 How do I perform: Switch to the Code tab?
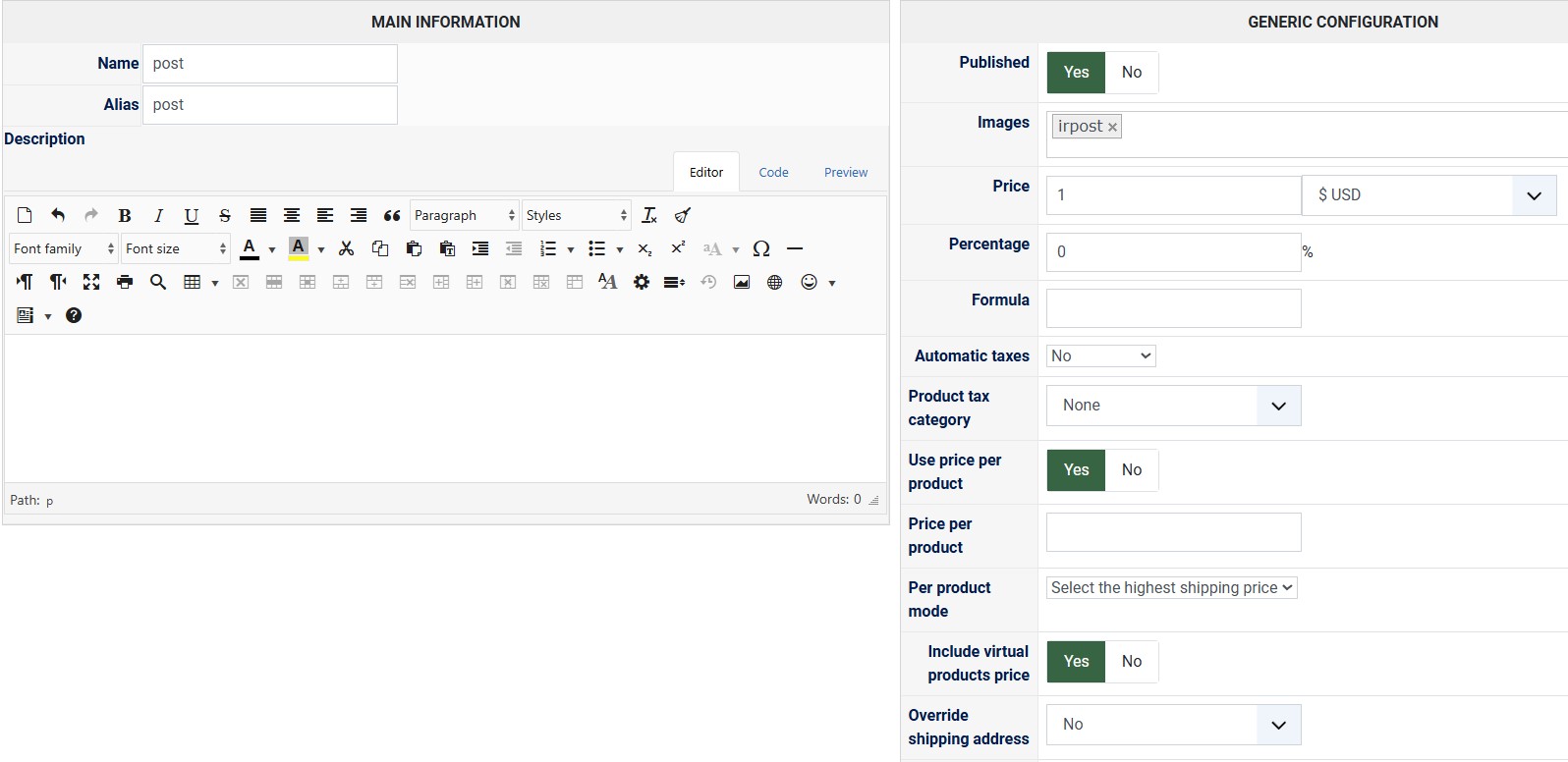(773, 173)
